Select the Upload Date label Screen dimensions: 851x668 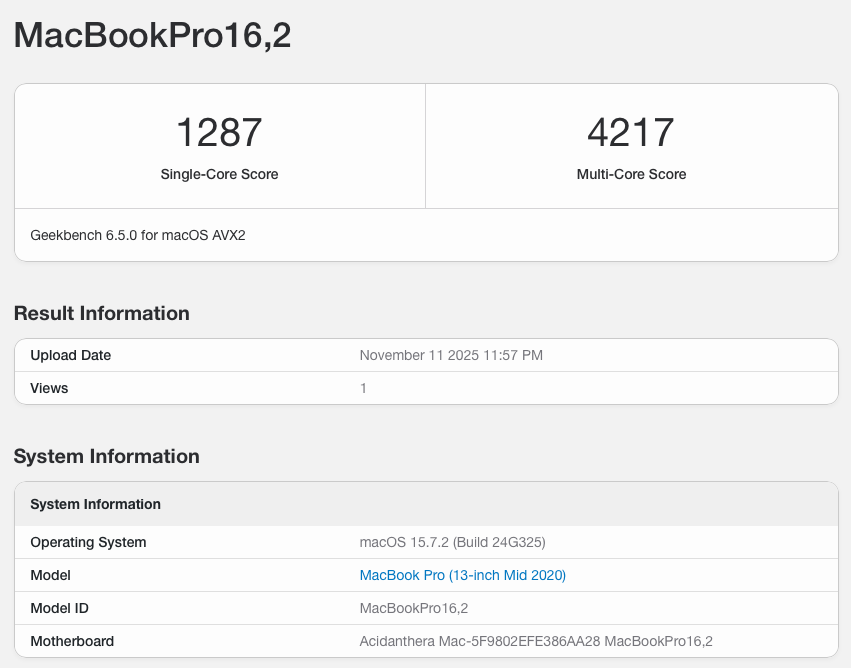[71, 355]
